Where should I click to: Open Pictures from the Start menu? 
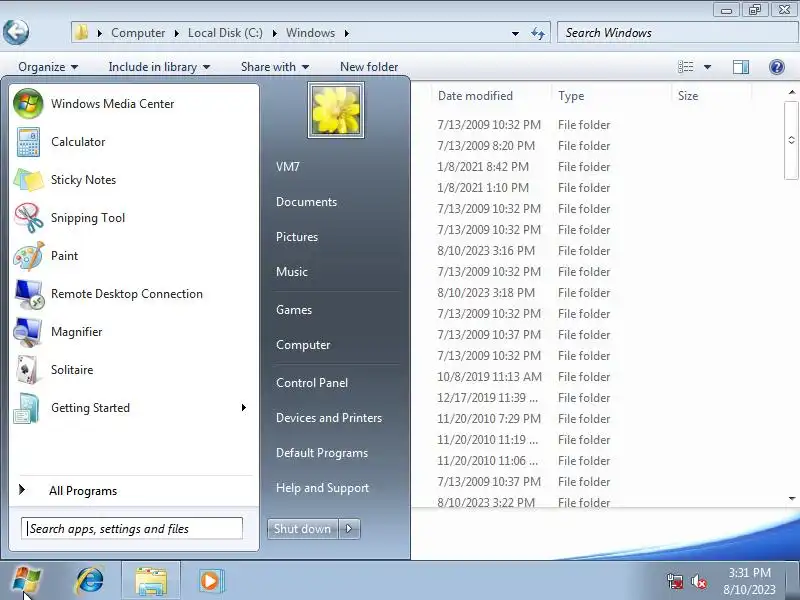296,237
